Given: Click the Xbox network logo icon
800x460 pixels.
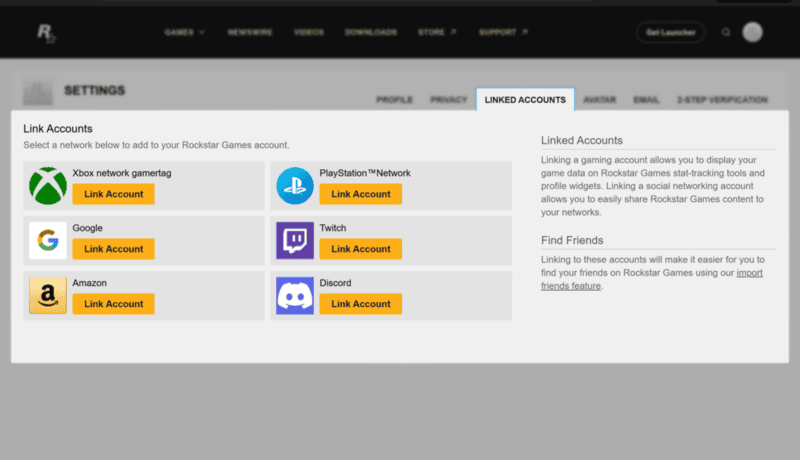Looking at the screenshot, I should click(47, 186).
